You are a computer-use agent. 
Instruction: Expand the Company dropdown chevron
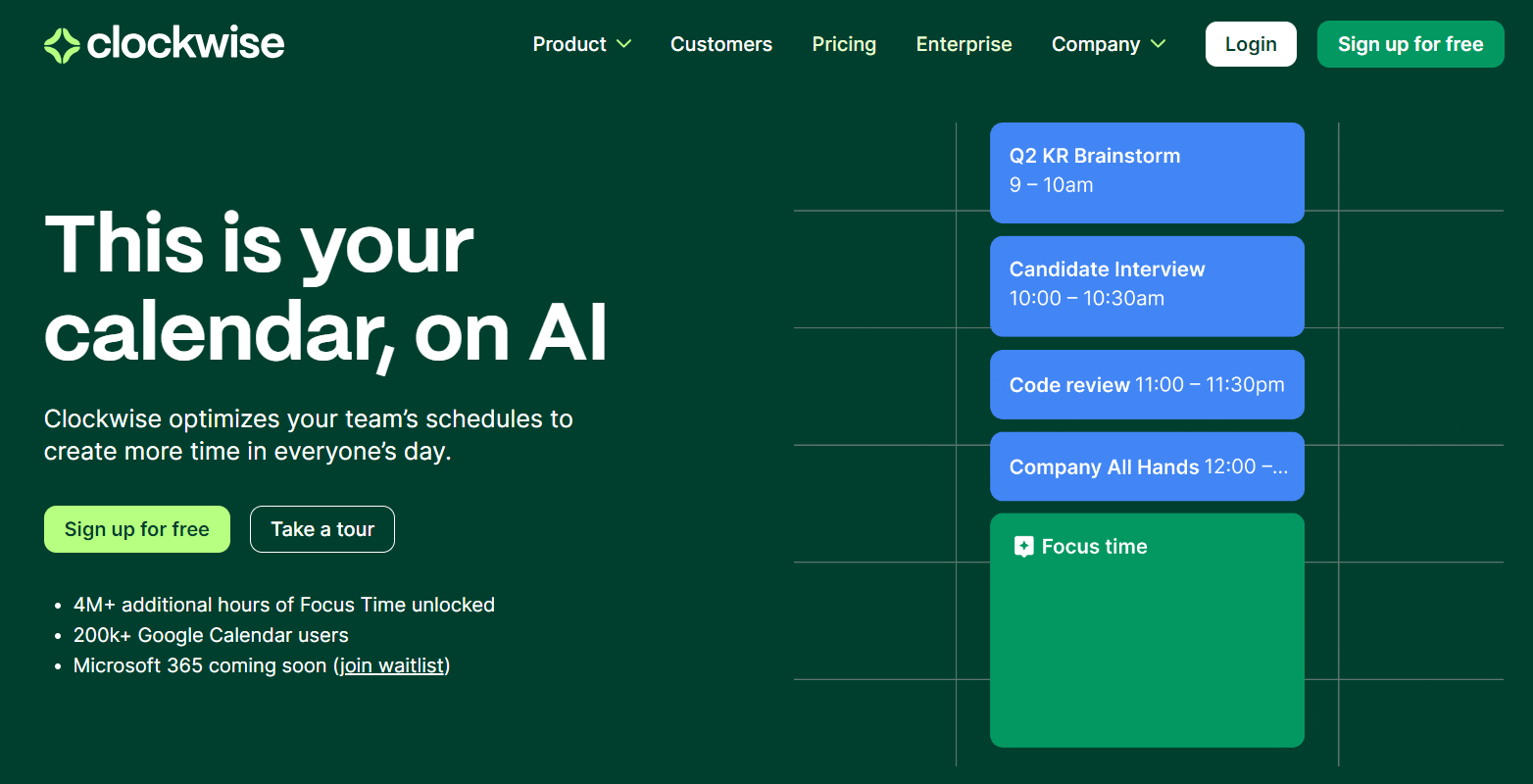(1158, 44)
